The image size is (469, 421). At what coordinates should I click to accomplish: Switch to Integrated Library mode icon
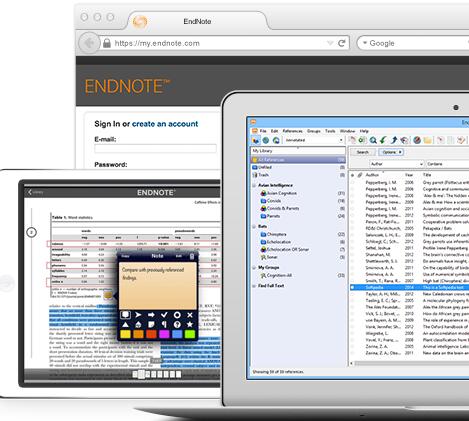(x=276, y=140)
